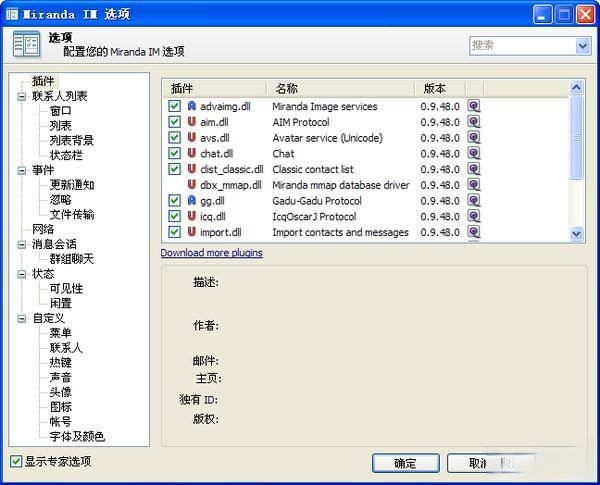Open 可见性 options page
This screenshot has height=485, width=600.
click(x=66, y=289)
